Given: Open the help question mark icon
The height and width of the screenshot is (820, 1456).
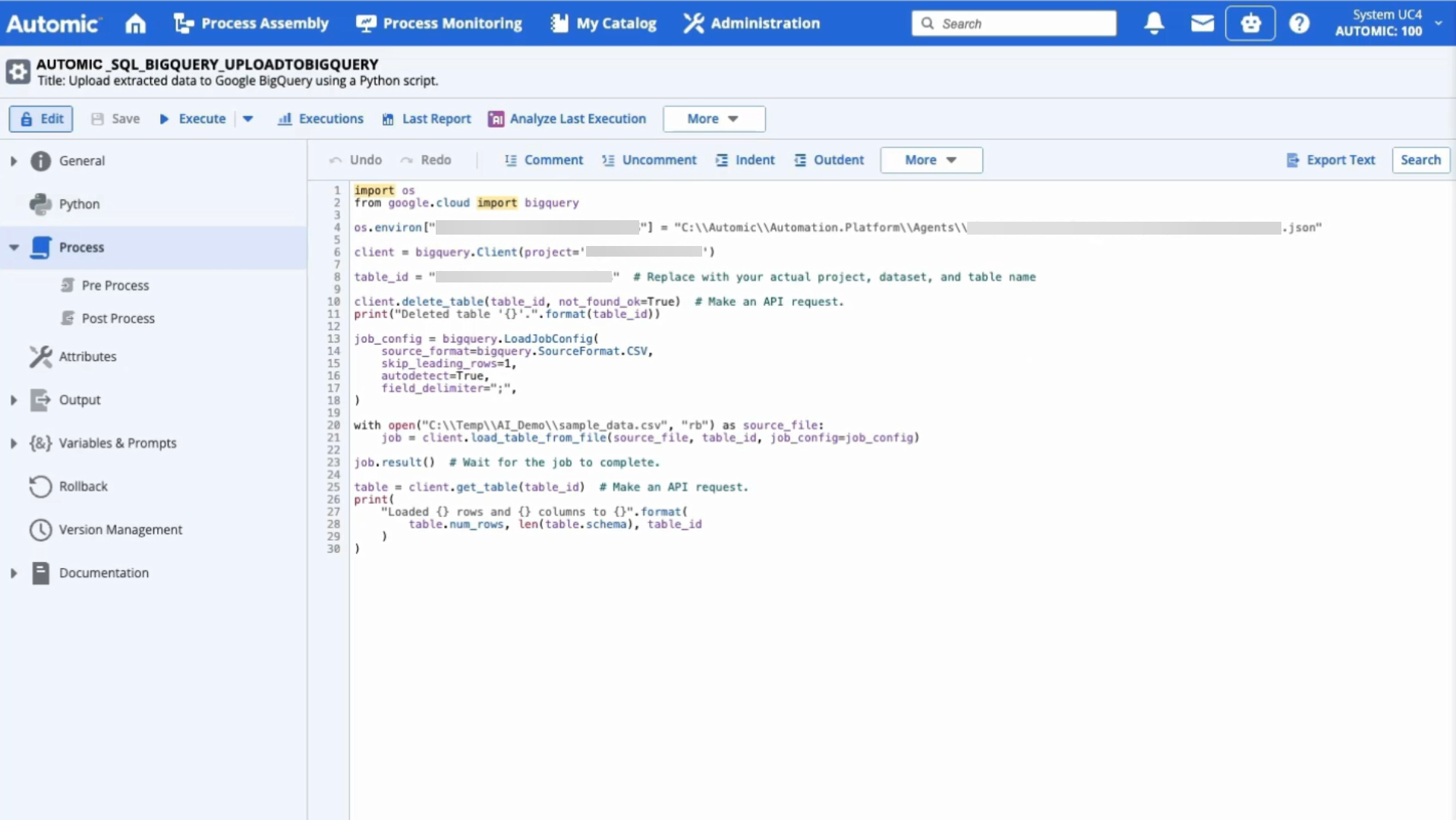Looking at the screenshot, I should click(1299, 24).
